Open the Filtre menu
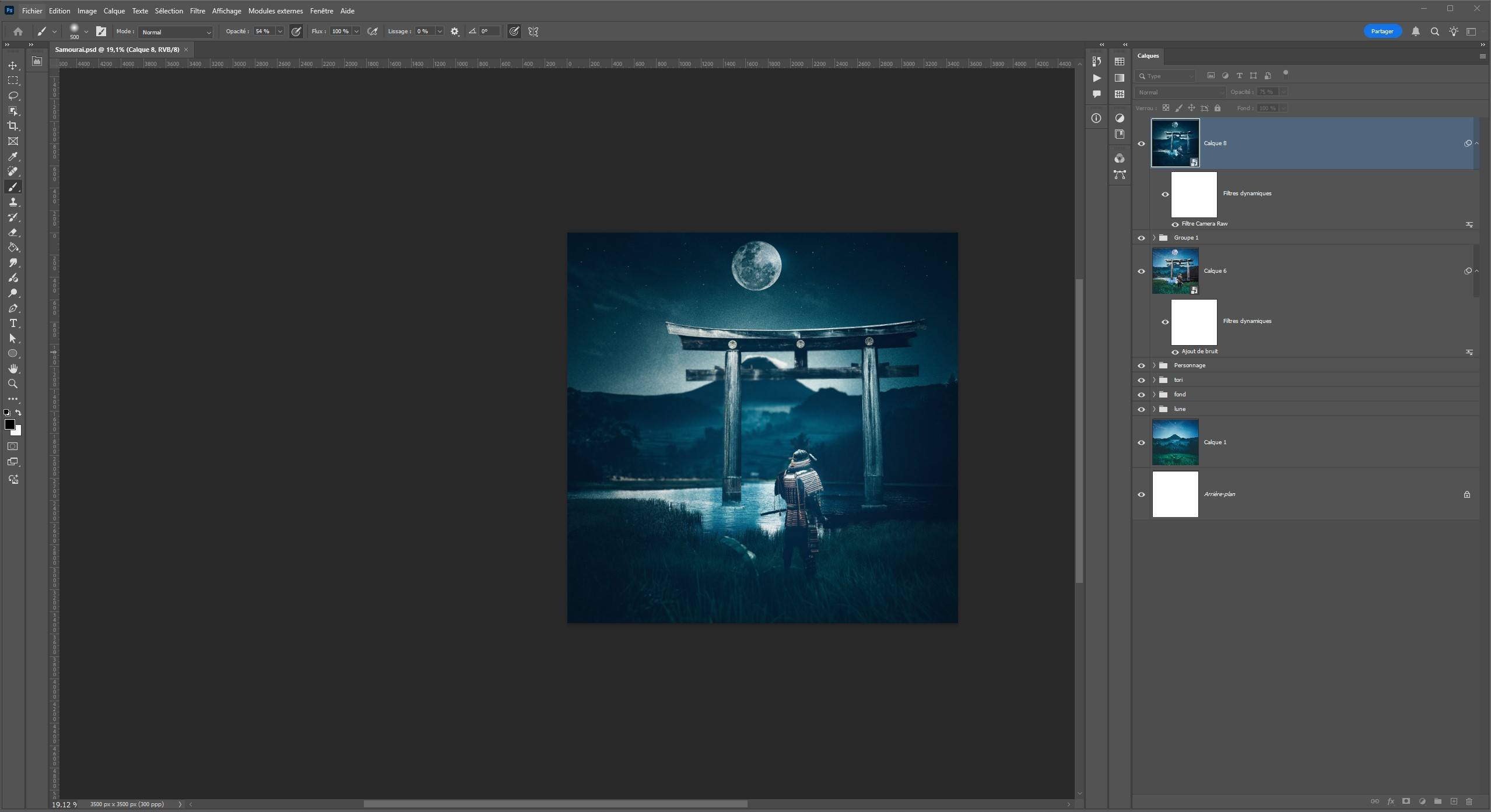Screen dimensions: 1491x812 [x=197, y=11]
